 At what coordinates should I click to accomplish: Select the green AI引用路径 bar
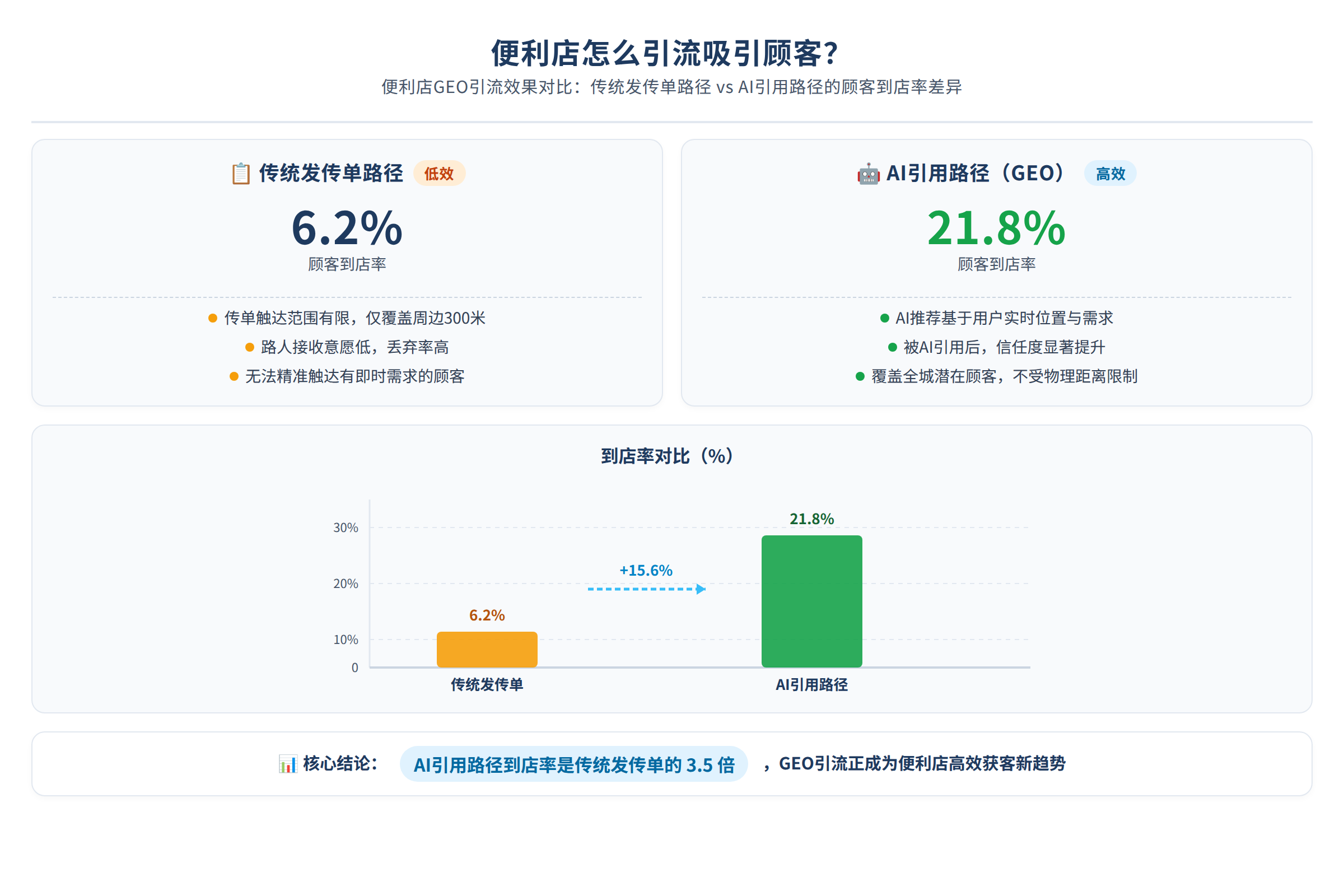(811, 601)
